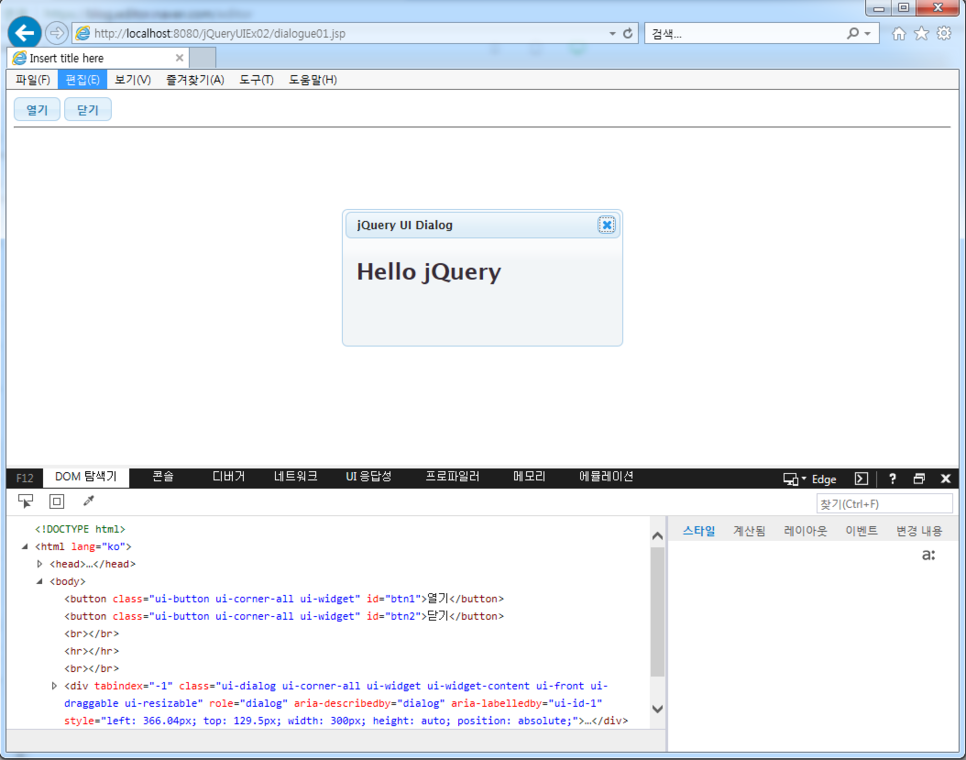Switch to 메모리 tab
The width and height of the screenshot is (966, 760).
pos(529,477)
